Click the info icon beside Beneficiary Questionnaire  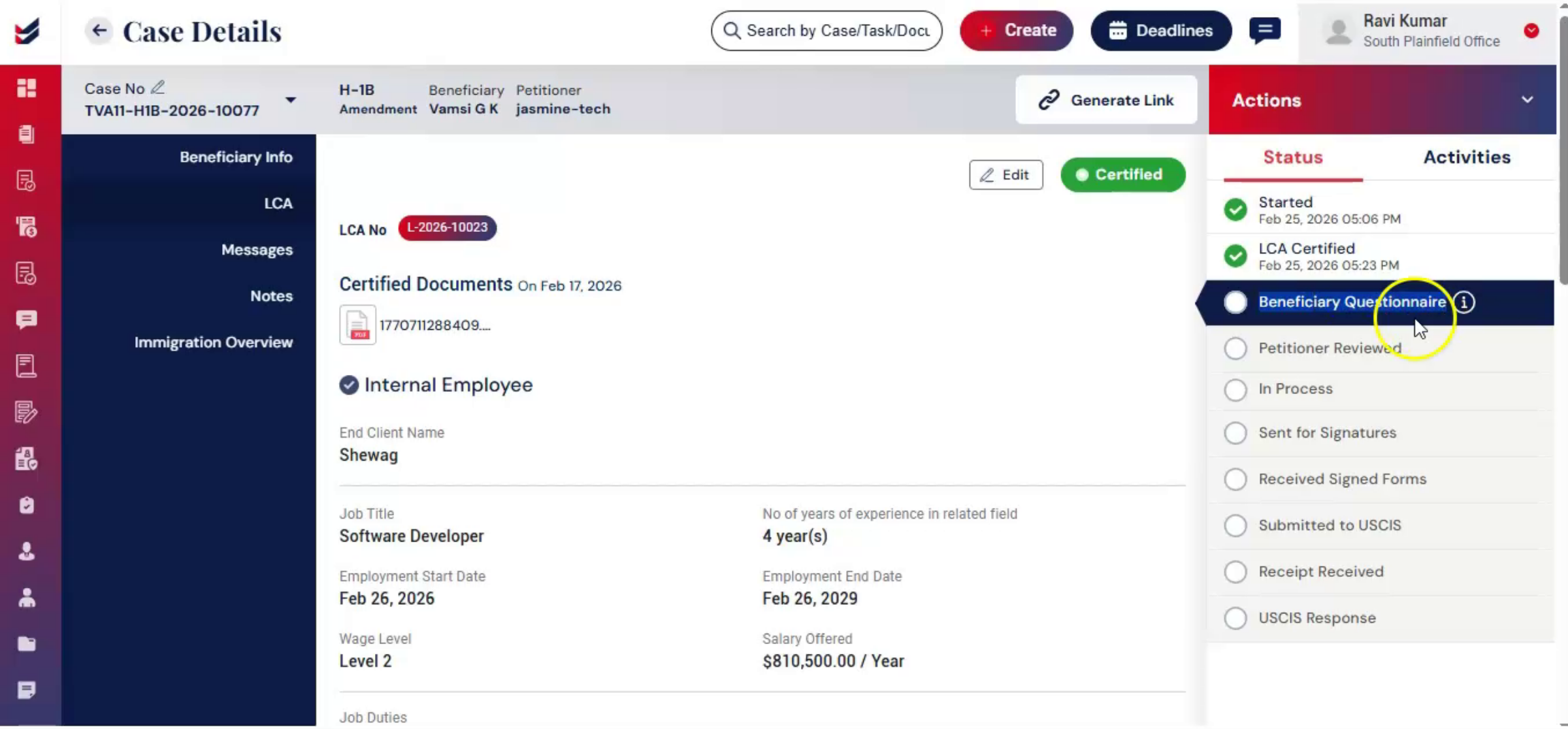(x=1465, y=302)
